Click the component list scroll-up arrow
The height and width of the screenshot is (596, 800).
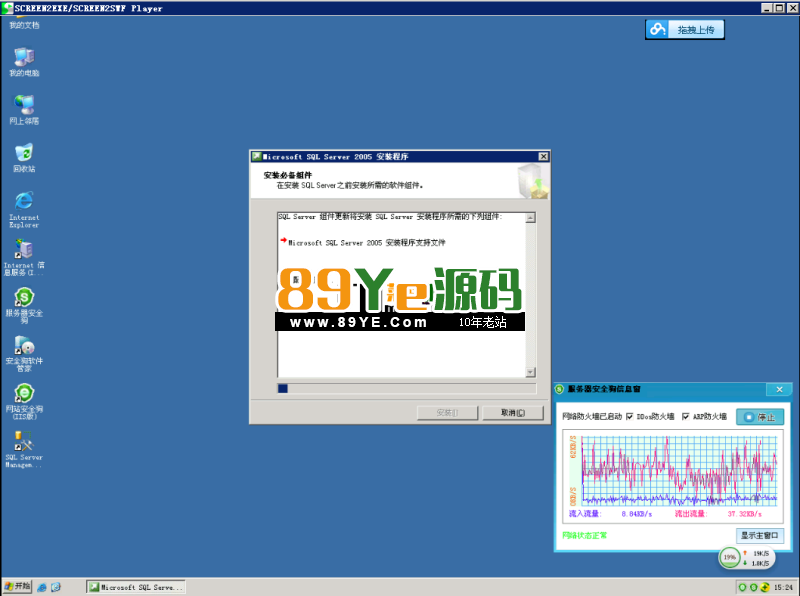click(x=531, y=218)
